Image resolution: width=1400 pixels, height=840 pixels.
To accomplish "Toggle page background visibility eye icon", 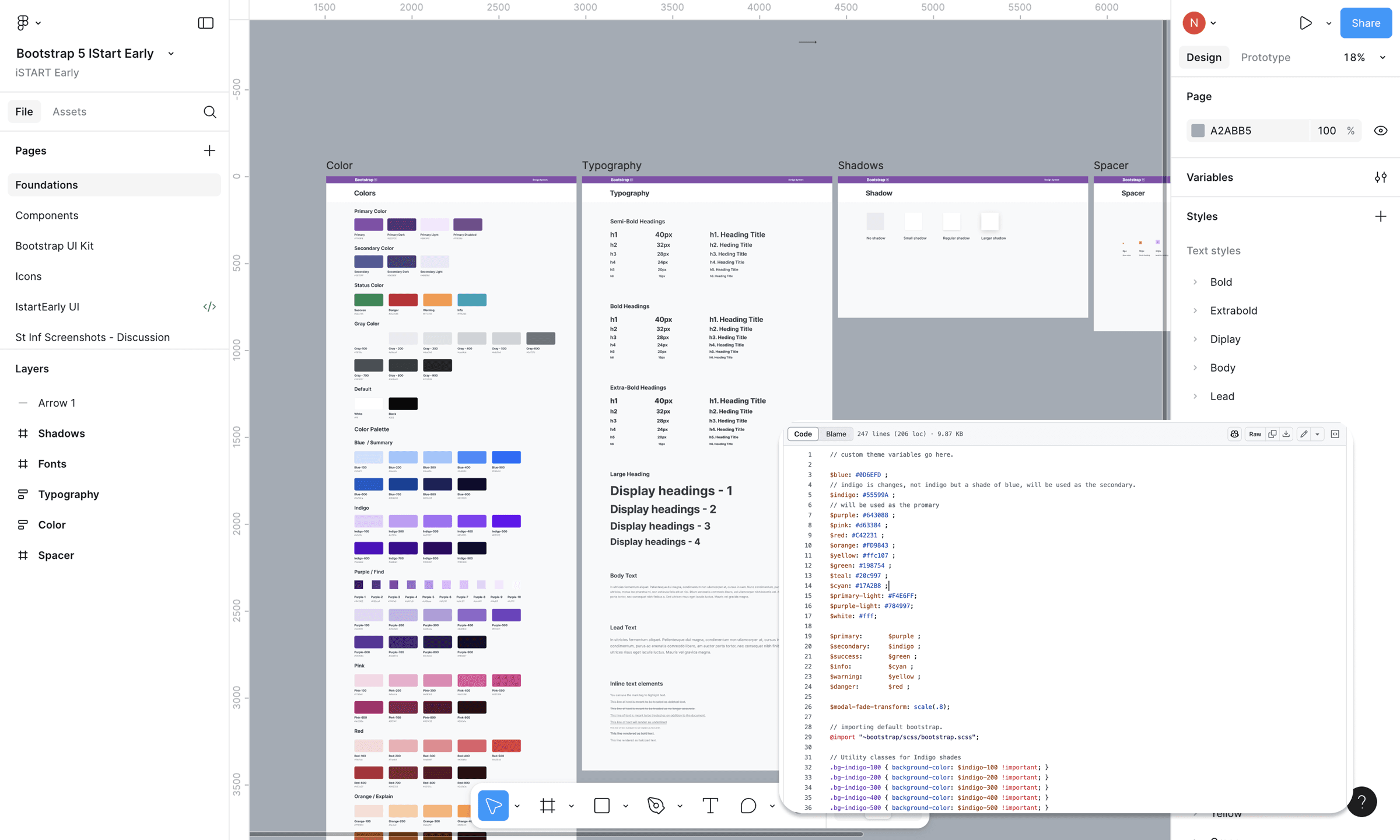I will click(1380, 131).
